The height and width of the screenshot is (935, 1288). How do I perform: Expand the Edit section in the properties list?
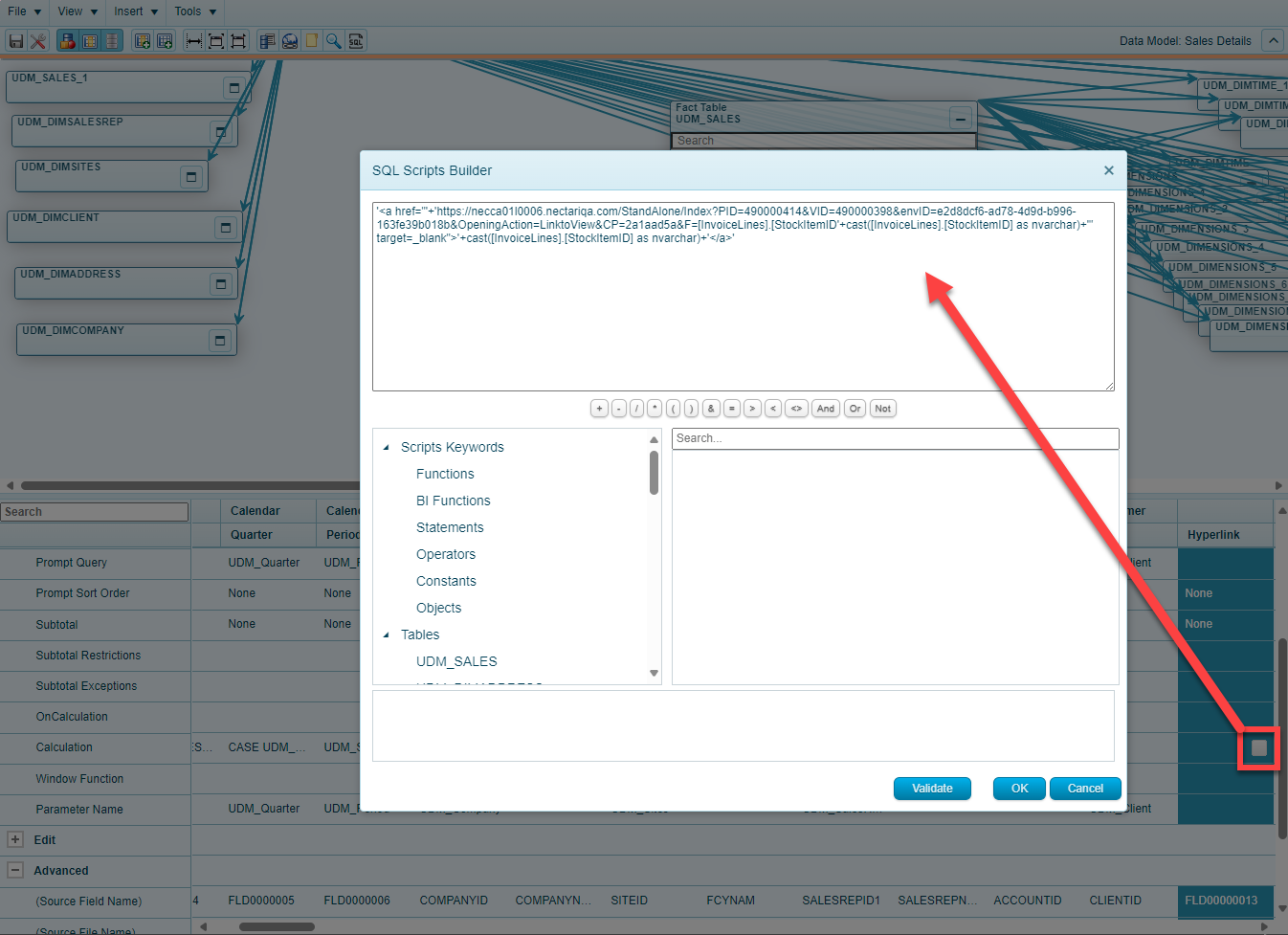[15, 839]
